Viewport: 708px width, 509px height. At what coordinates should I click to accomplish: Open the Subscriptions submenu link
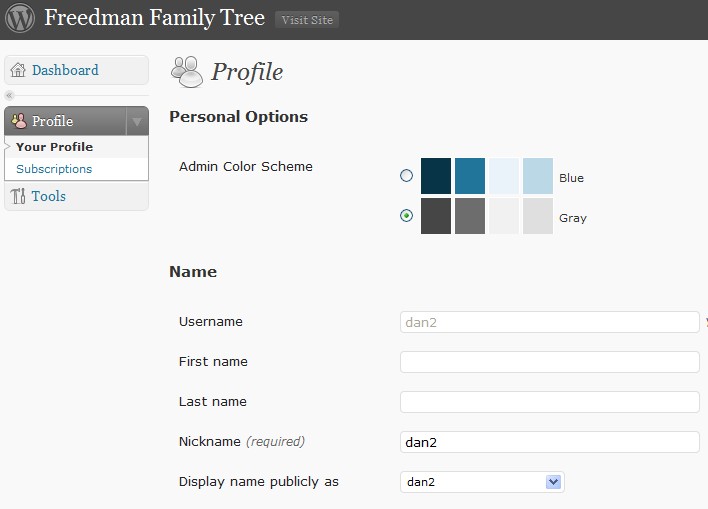pyautogui.click(x=54, y=169)
